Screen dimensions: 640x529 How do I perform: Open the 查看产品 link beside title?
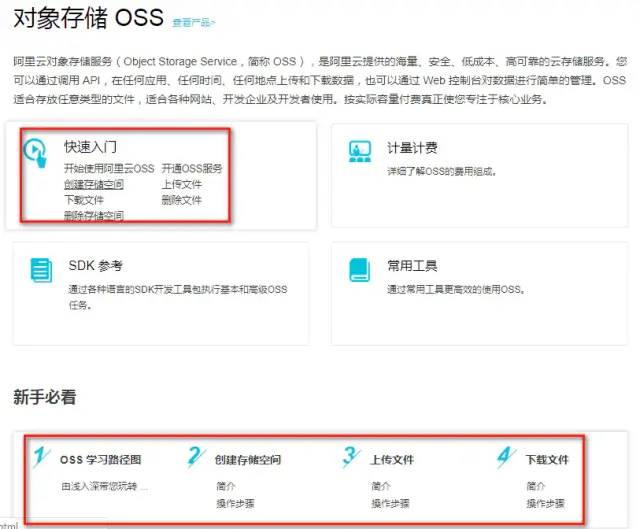pyautogui.click(x=193, y=22)
